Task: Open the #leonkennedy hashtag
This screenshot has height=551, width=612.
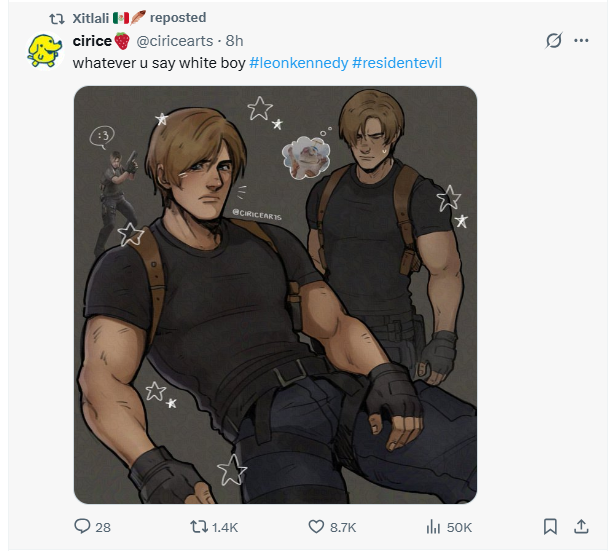Action: [x=299, y=63]
